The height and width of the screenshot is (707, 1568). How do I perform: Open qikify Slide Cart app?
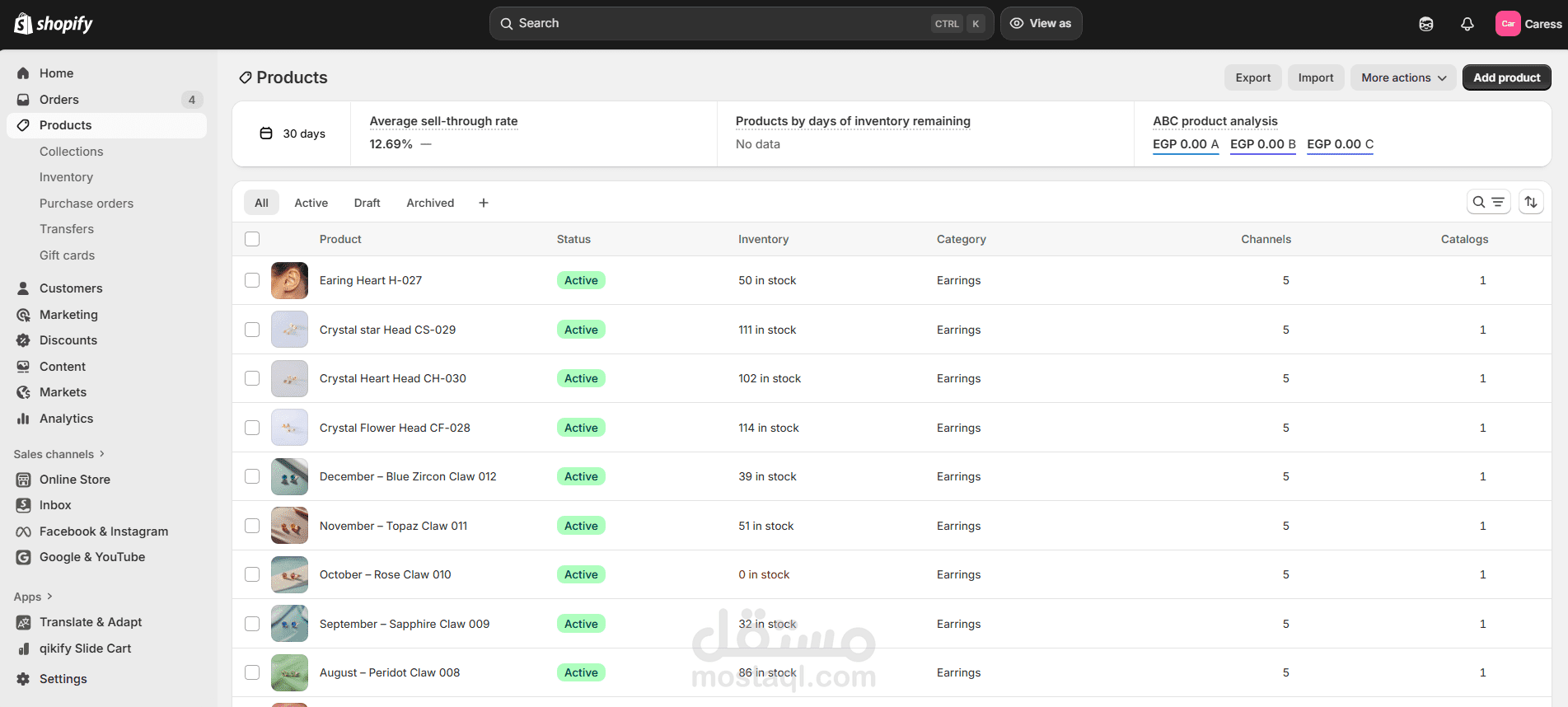click(x=85, y=648)
